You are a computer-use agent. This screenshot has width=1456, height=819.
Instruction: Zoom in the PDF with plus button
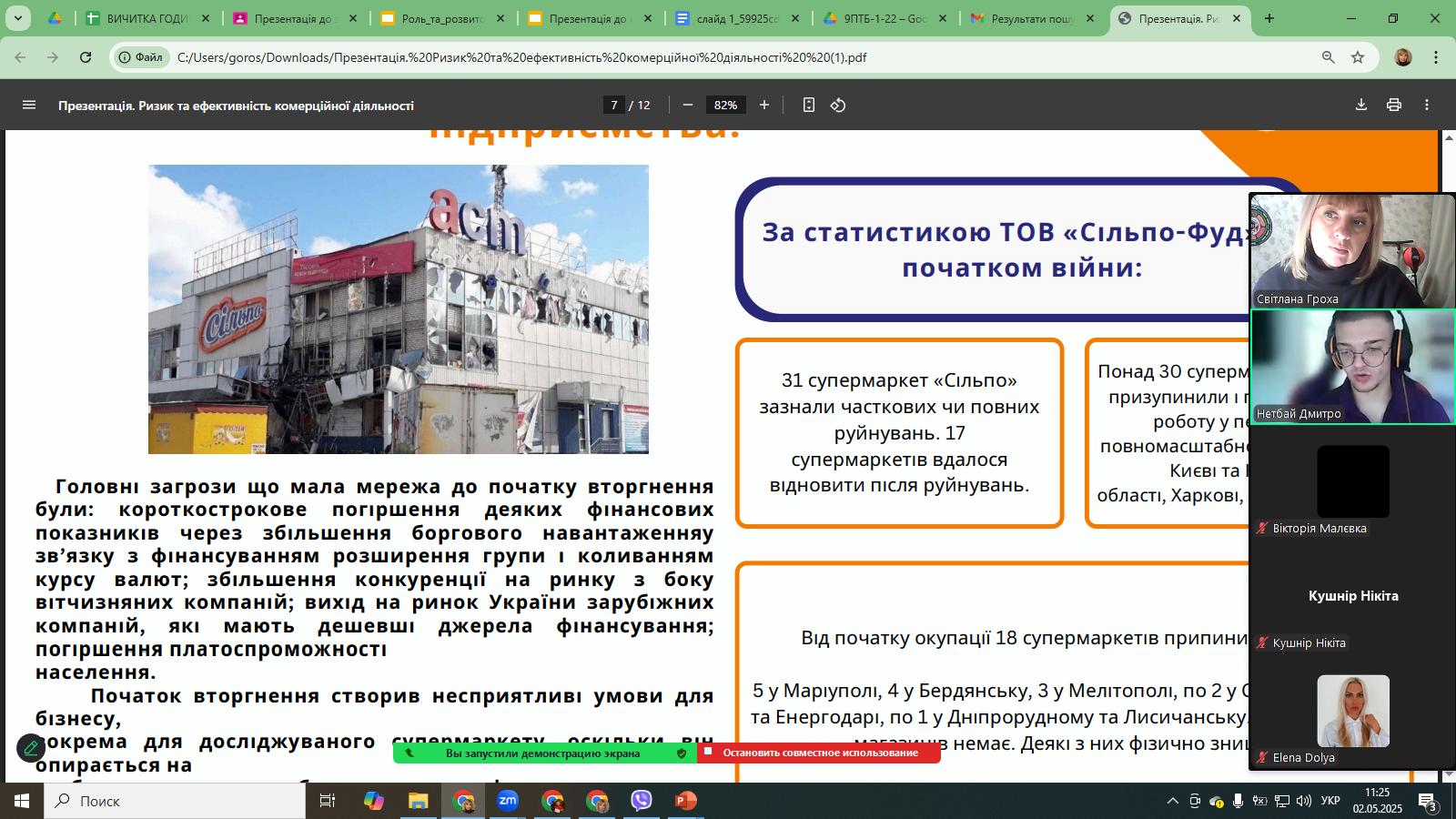(x=764, y=105)
